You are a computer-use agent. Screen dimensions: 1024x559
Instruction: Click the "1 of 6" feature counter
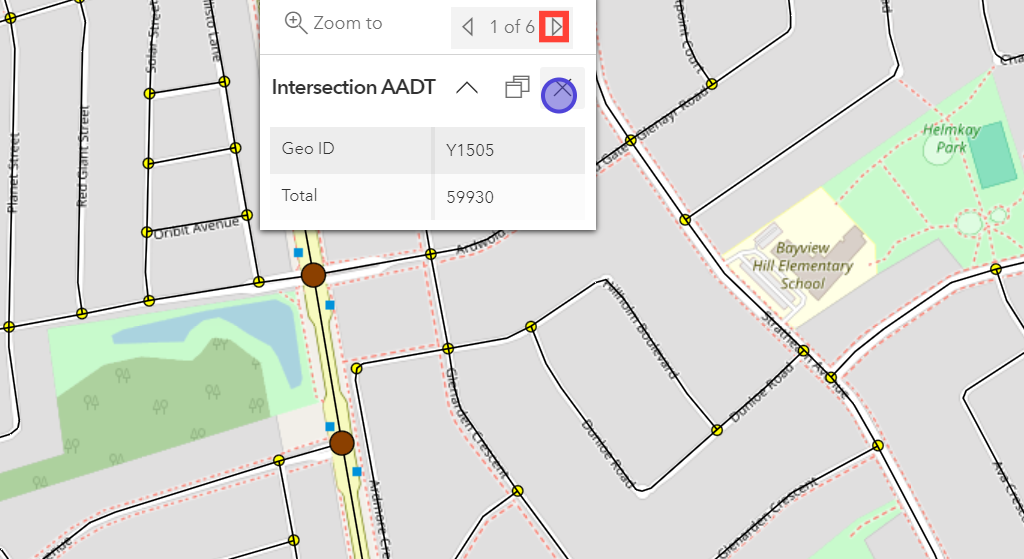(511, 27)
